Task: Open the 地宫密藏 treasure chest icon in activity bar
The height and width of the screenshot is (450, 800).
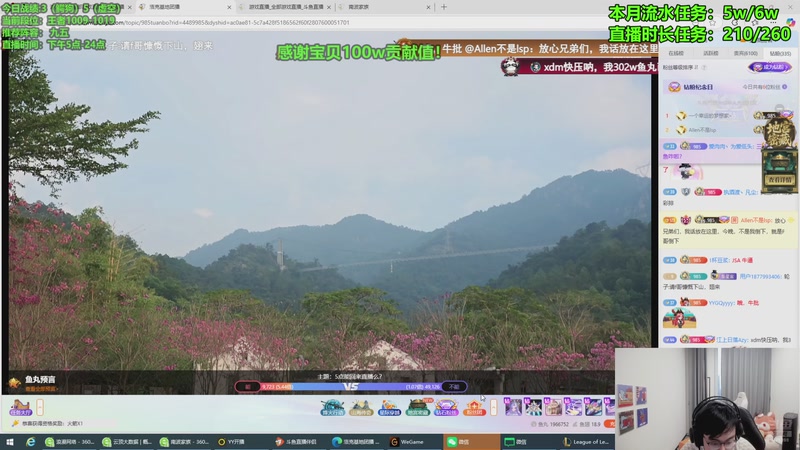Action: [417, 408]
